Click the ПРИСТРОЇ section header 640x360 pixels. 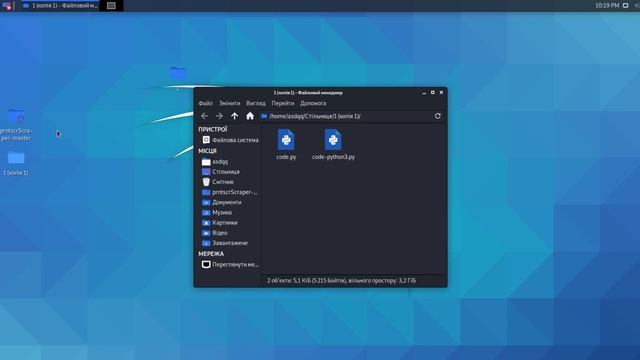(x=213, y=129)
